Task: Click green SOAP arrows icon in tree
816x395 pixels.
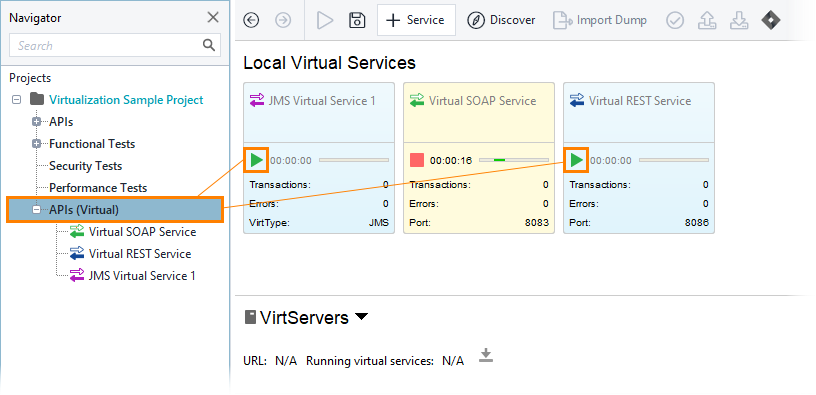Action: tap(77, 232)
